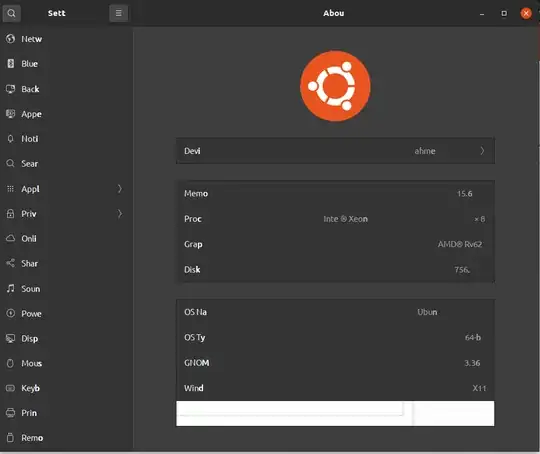Screen dimensions: 540x454
Task: Click the GNOM version row label
Action: click(197, 363)
